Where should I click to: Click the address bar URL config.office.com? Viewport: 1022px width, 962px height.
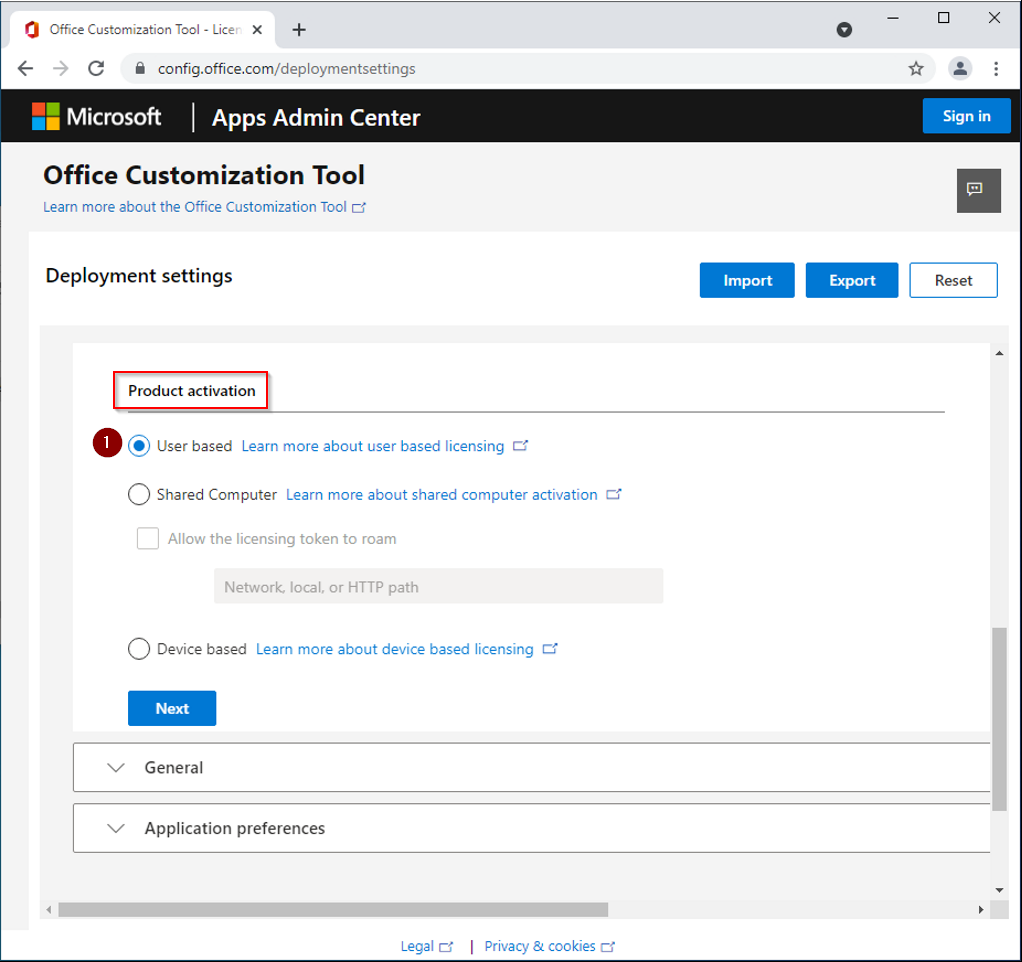coord(286,68)
